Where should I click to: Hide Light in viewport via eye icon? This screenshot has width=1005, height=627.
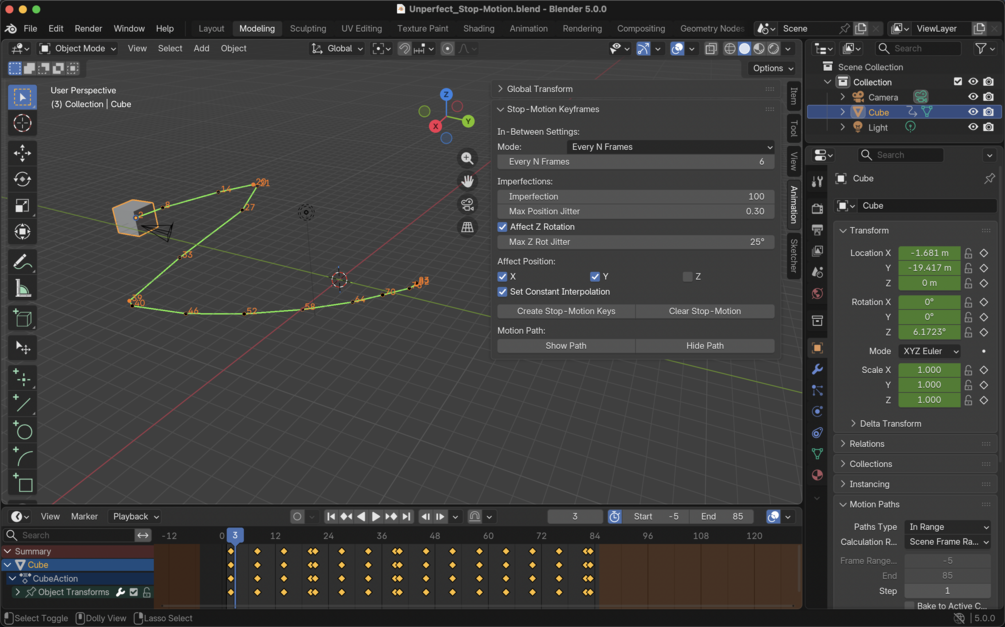click(973, 127)
